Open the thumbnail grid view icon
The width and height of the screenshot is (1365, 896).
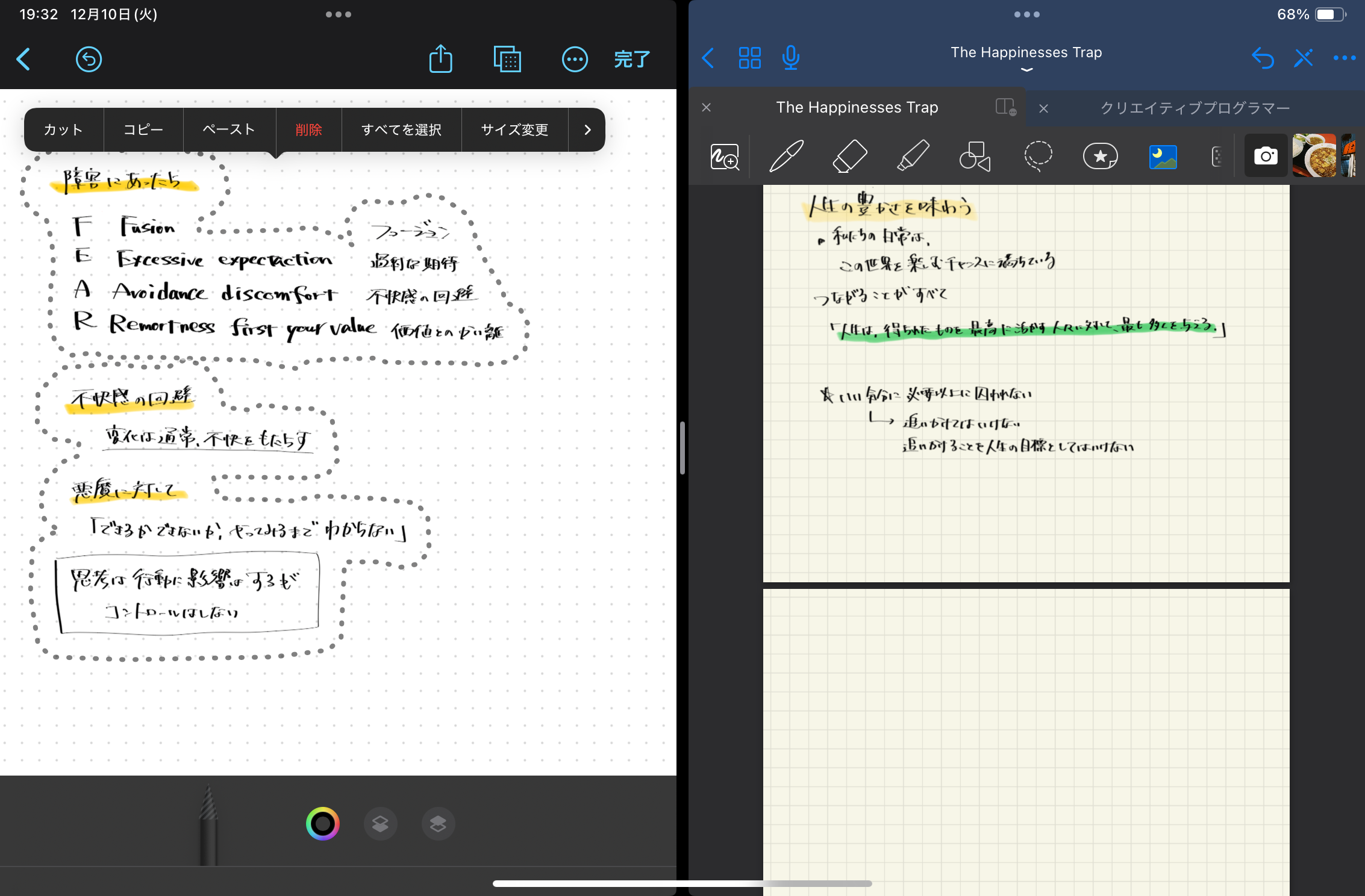tap(750, 58)
